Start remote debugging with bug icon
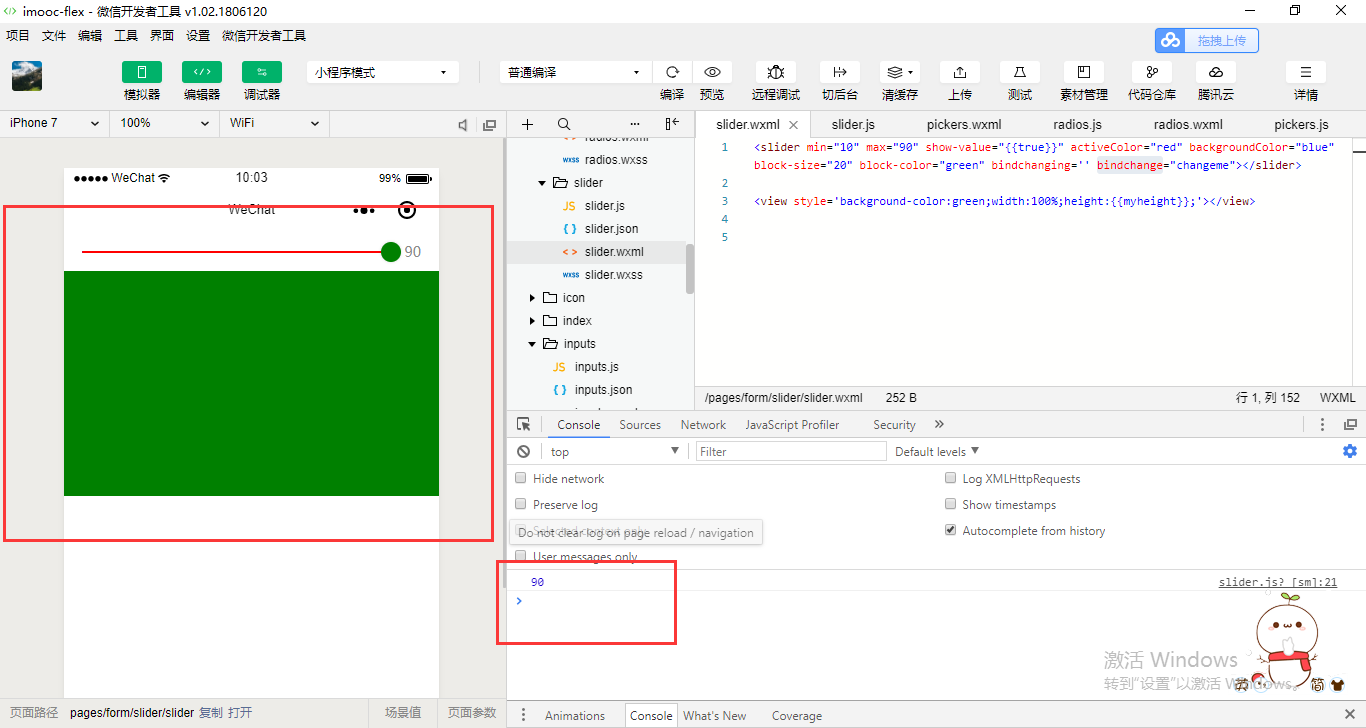 (776, 72)
